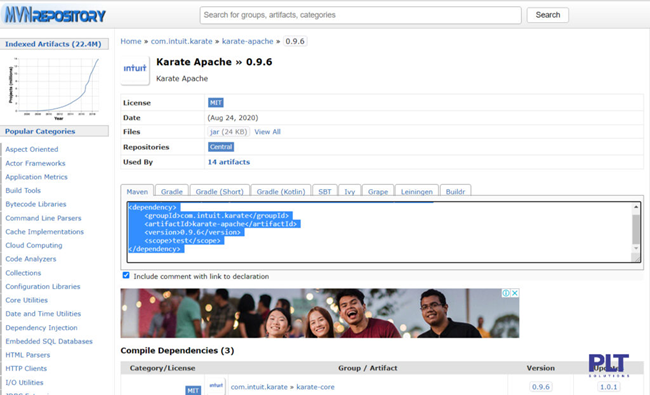The width and height of the screenshot is (650, 395).
Task: Open Build Tools category
Action: point(23,191)
